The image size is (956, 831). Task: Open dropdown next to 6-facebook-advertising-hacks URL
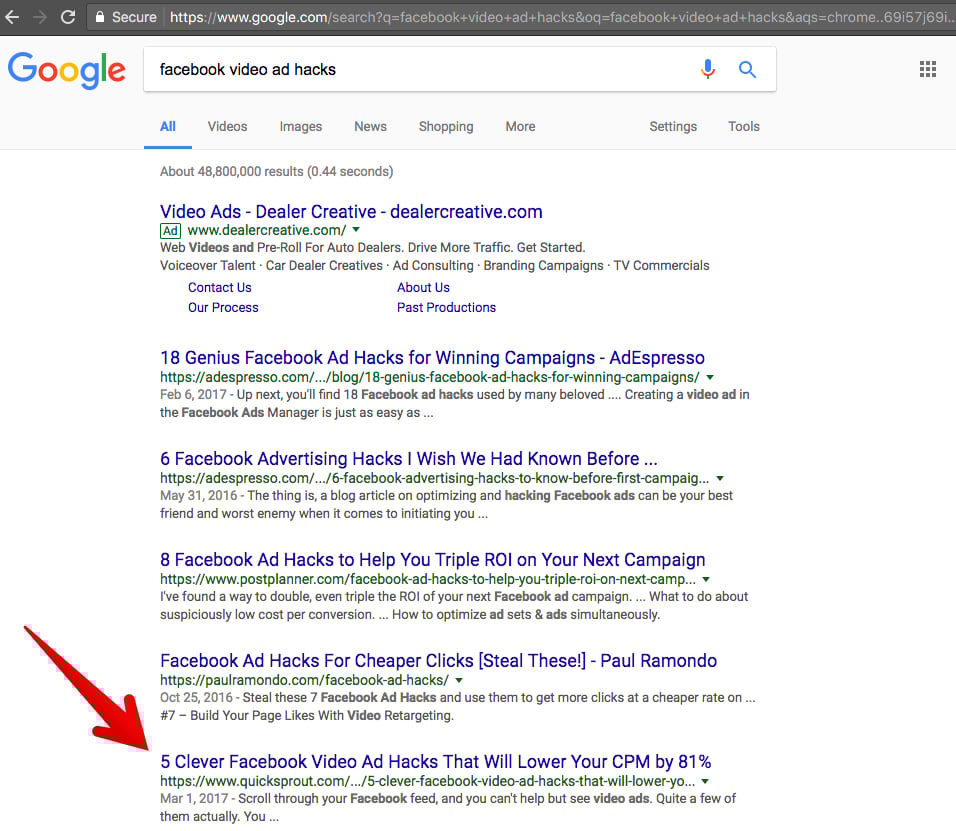719,479
